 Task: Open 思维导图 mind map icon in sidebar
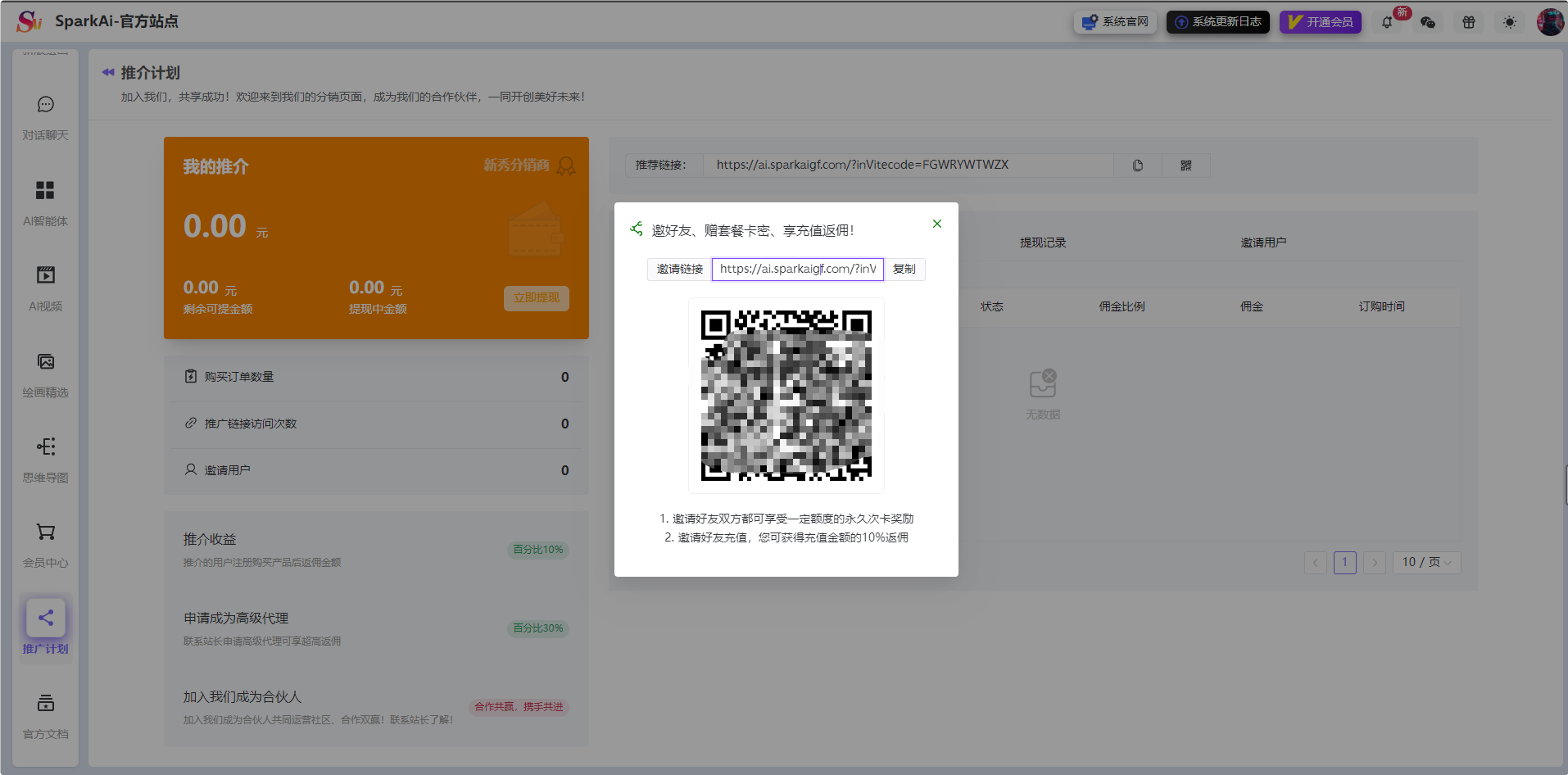(x=46, y=446)
